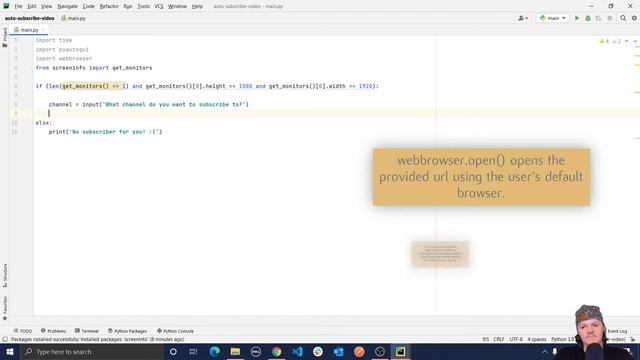640x360 pixels.
Task: Go to previous highlighted error arrow
Action: coord(627,41)
